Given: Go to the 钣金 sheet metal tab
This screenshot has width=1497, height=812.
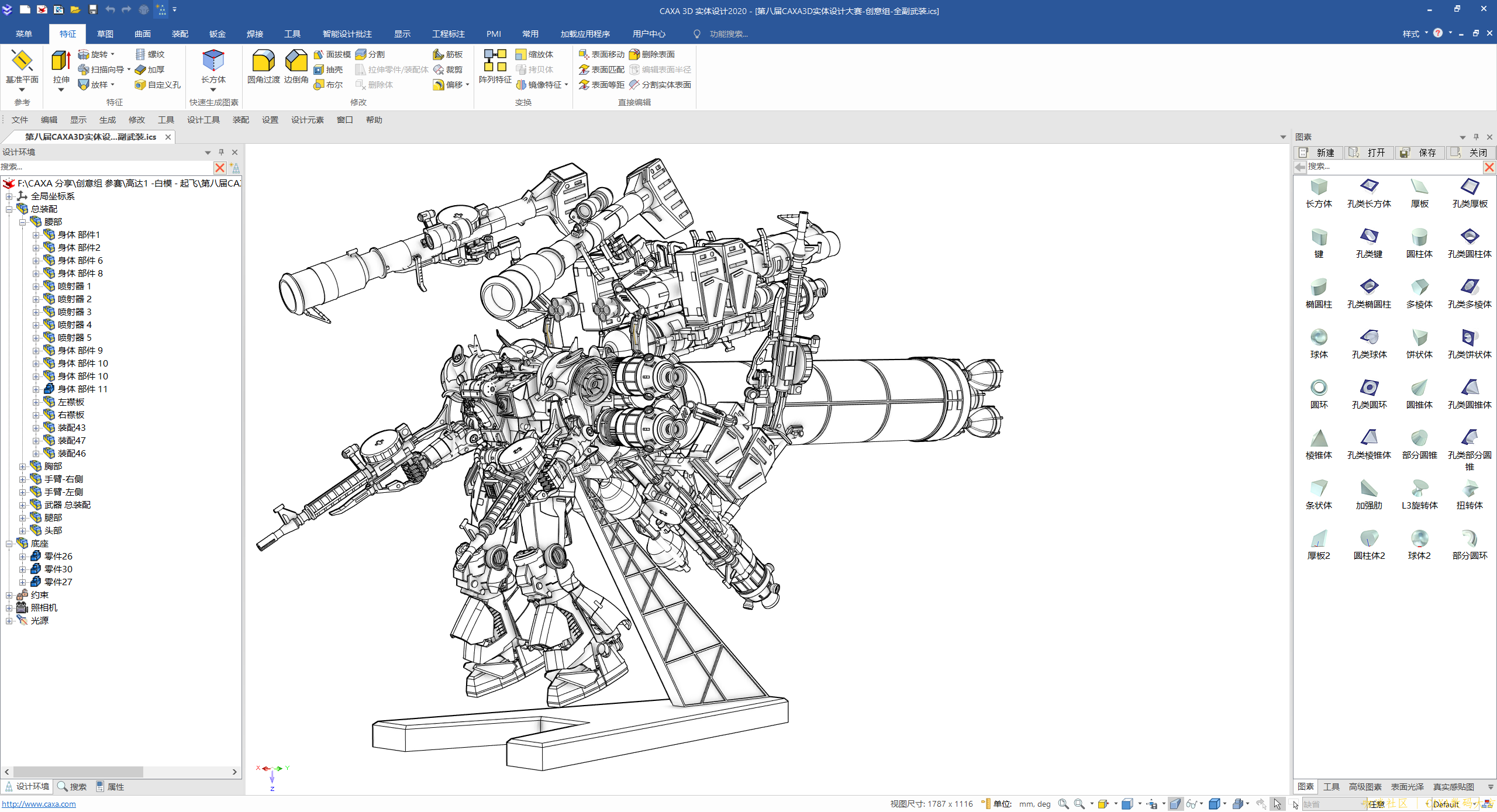Looking at the screenshot, I should 218,34.
